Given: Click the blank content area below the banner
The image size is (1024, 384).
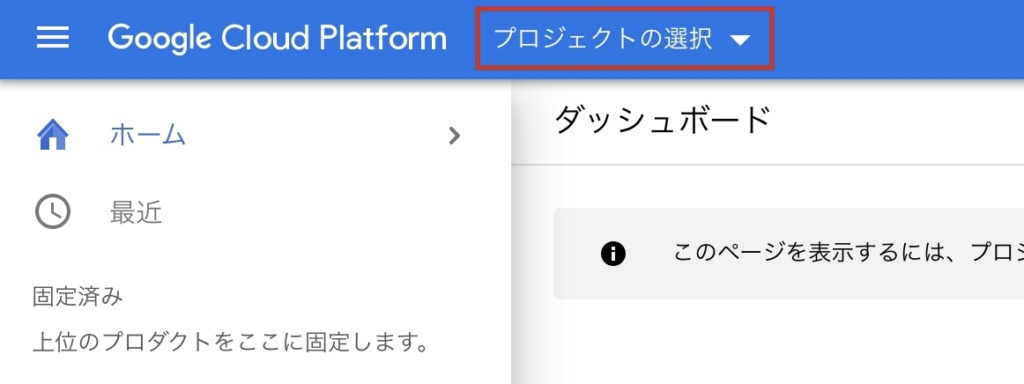Looking at the screenshot, I should pyautogui.click(x=767, y=343).
